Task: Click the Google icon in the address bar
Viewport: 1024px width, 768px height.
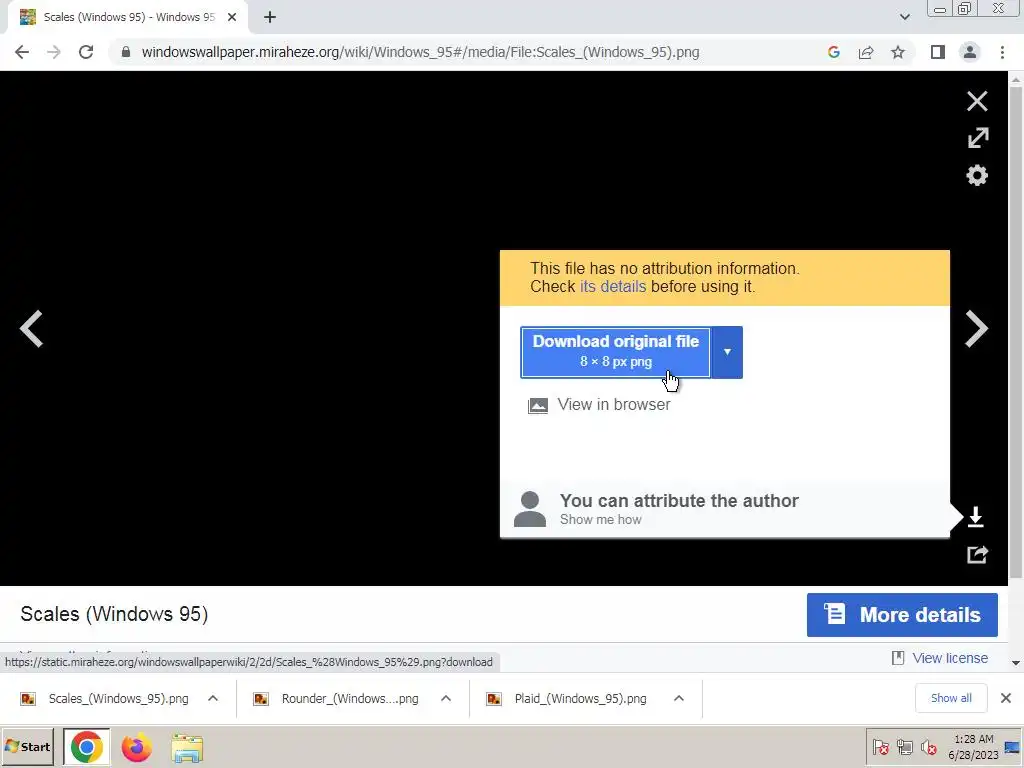Action: coord(833,52)
